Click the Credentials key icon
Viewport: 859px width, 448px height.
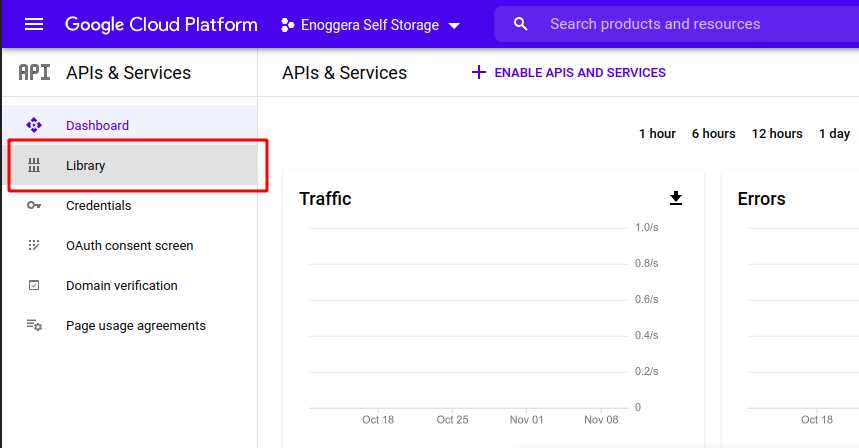pyautogui.click(x=34, y=205)
